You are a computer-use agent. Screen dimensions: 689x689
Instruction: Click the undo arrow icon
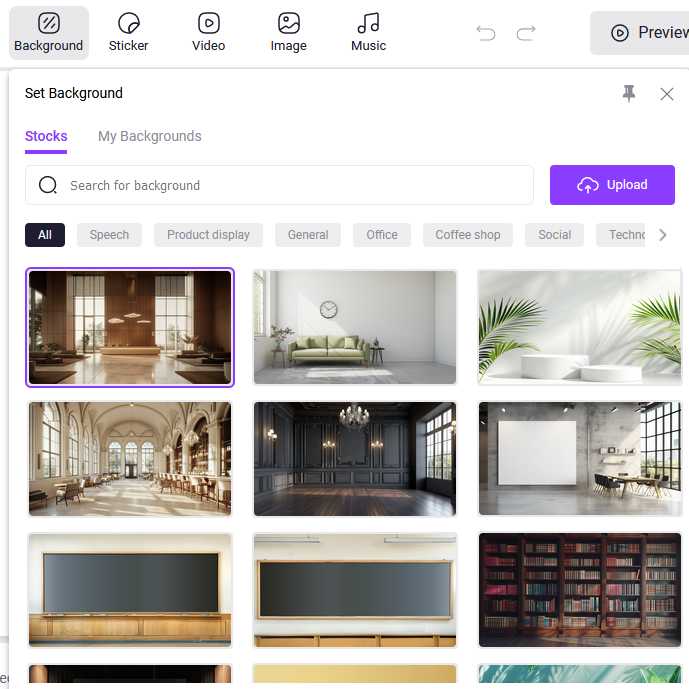pos(486,33)
